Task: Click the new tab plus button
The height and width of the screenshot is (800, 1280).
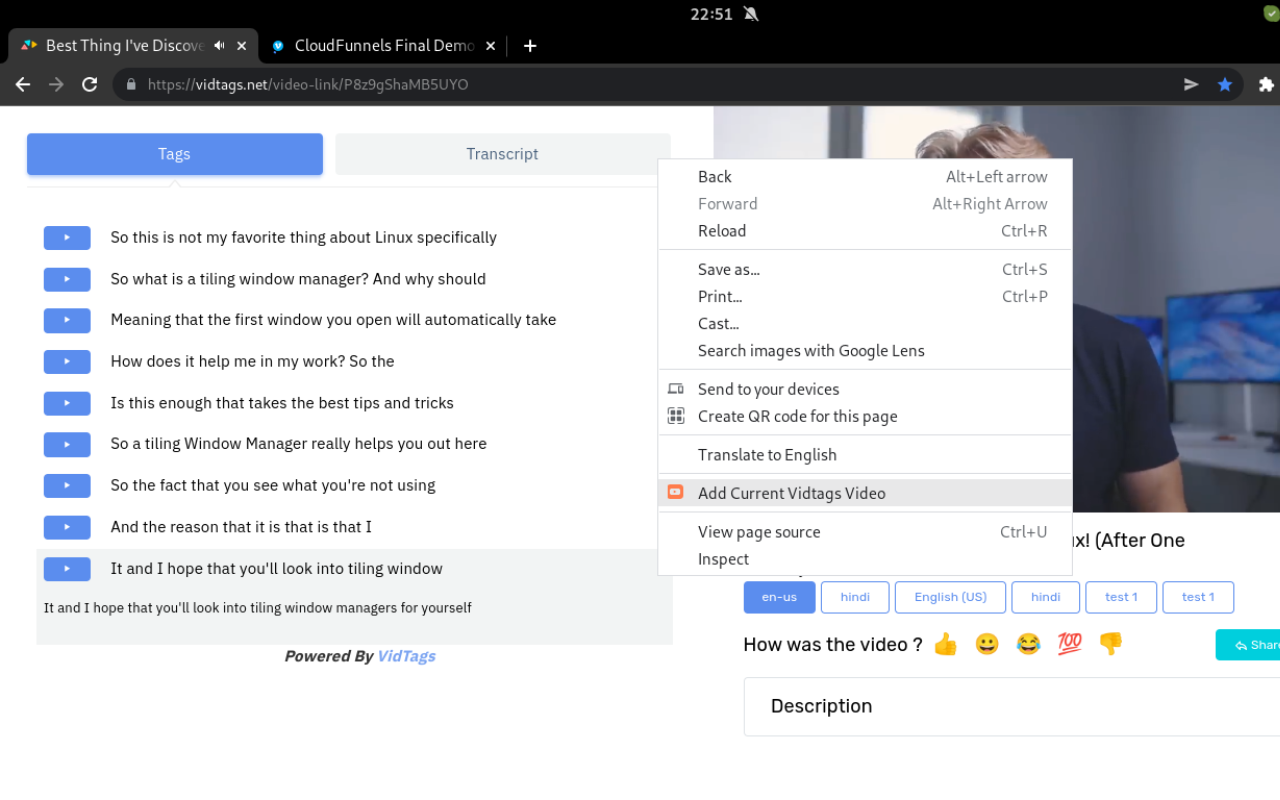Action: click(x=530, y=45)
